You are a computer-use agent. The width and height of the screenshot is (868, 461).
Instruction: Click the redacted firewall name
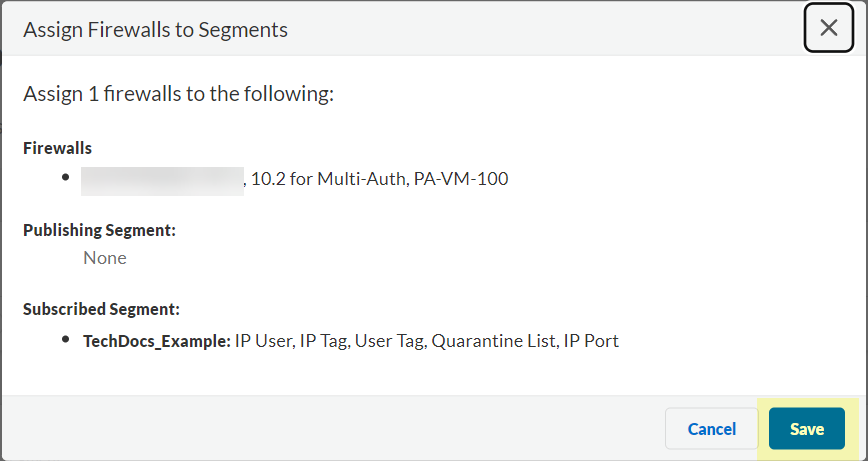(162, 180)
